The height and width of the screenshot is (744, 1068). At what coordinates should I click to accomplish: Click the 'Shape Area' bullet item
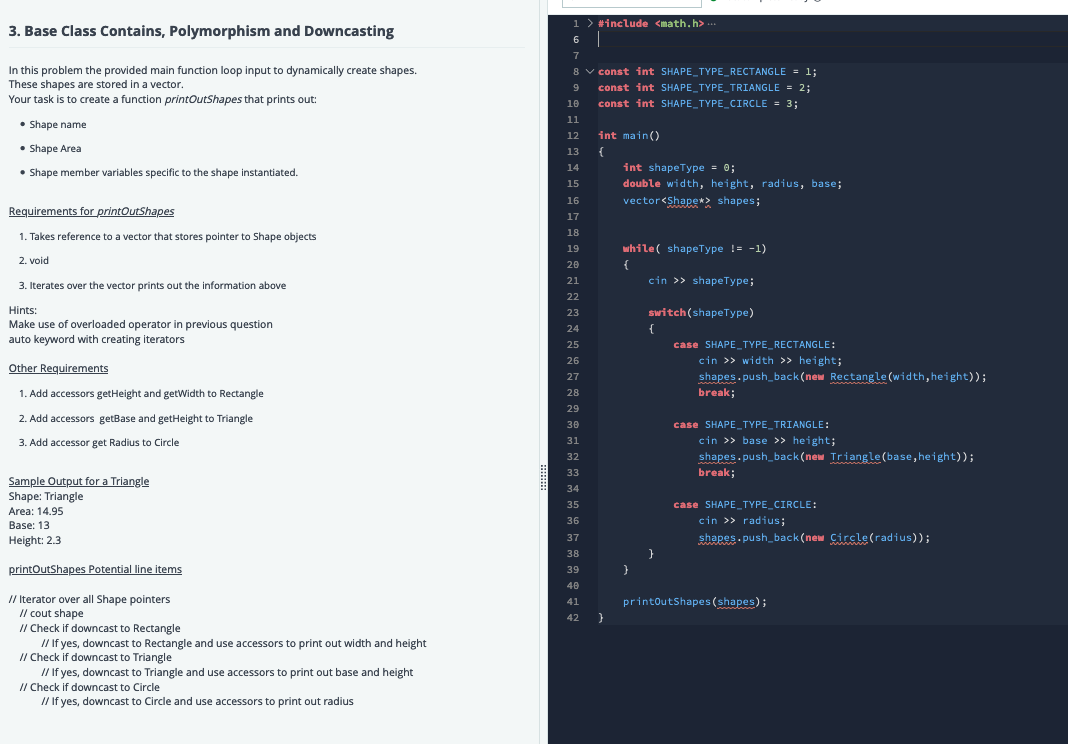[x=55, y=149]
